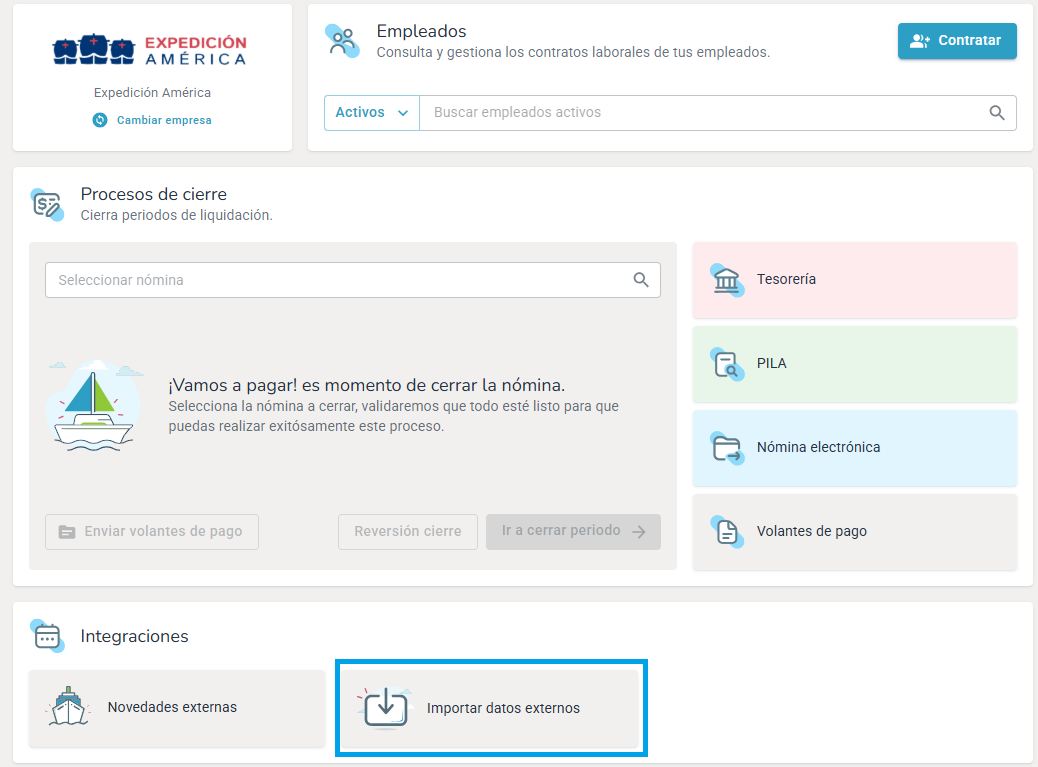This screenshot has width=1038, height=767.
Task: Click the envelope icon in Enviar volantes
Action: 67,532
